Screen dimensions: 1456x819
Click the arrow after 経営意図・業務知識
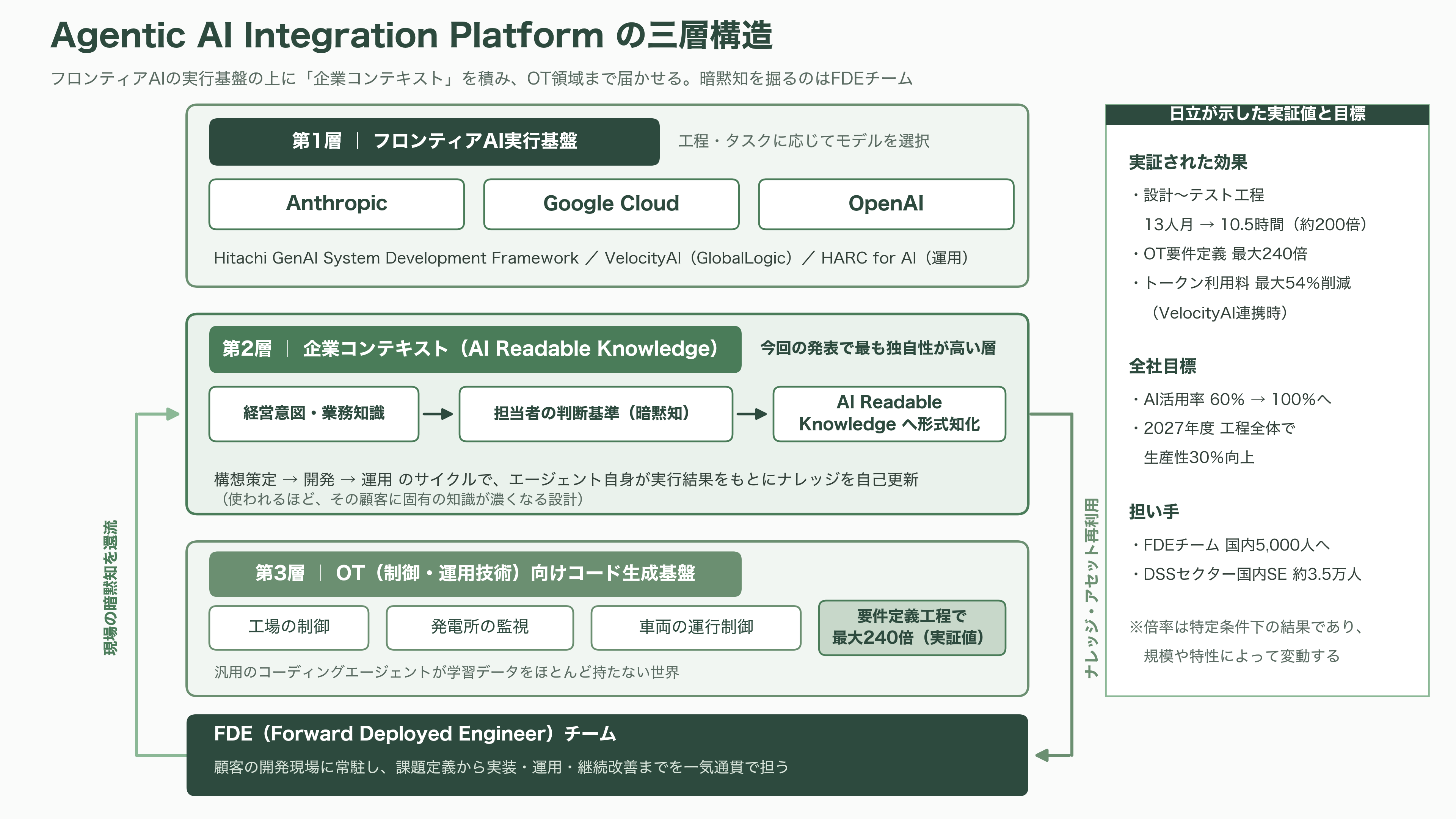[x=438, y=414]
